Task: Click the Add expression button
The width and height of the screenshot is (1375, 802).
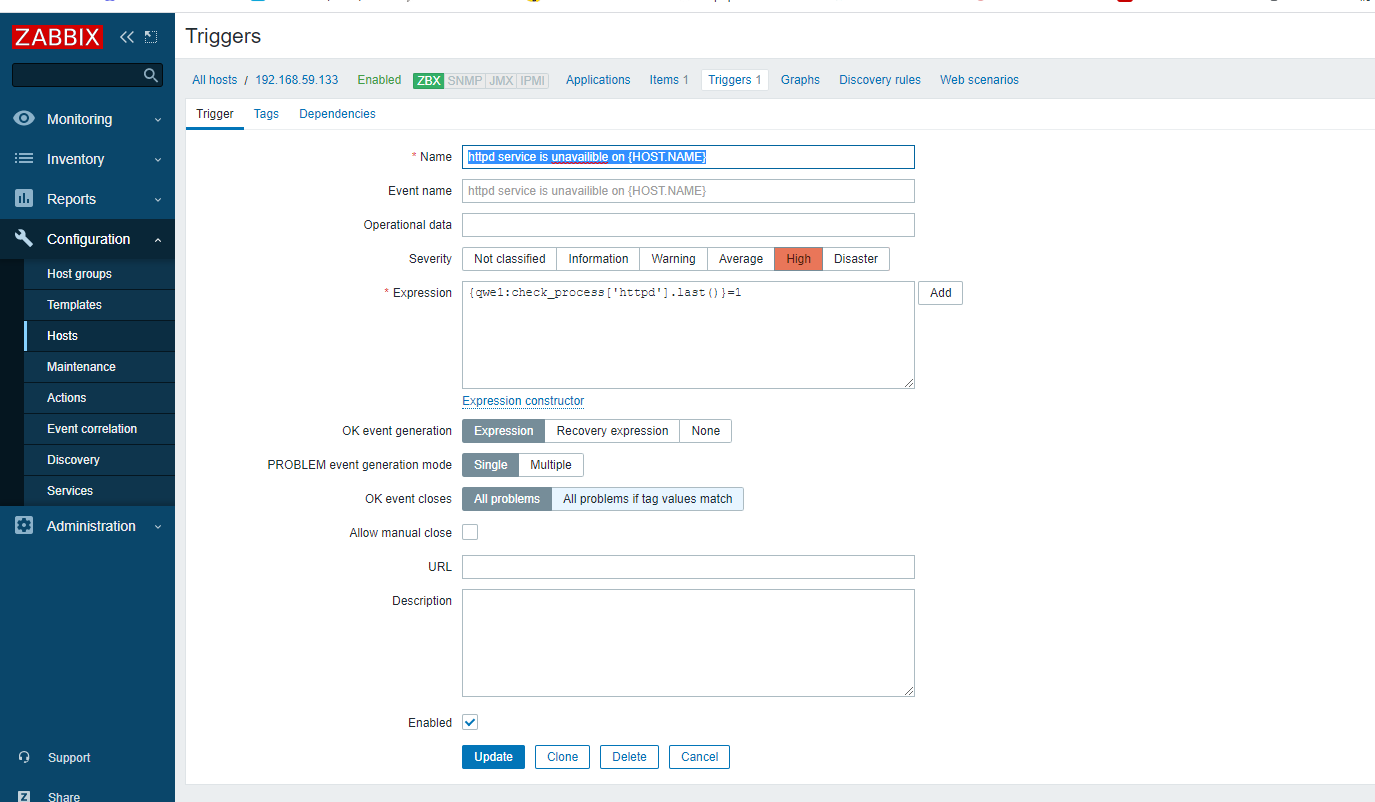Action: (940, 293)
